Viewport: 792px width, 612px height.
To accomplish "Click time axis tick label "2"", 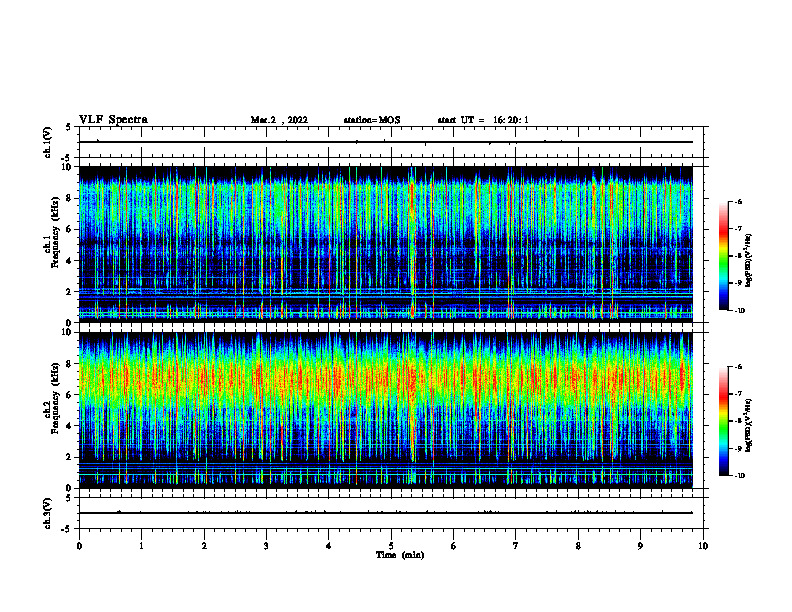I will coord(204,546).
